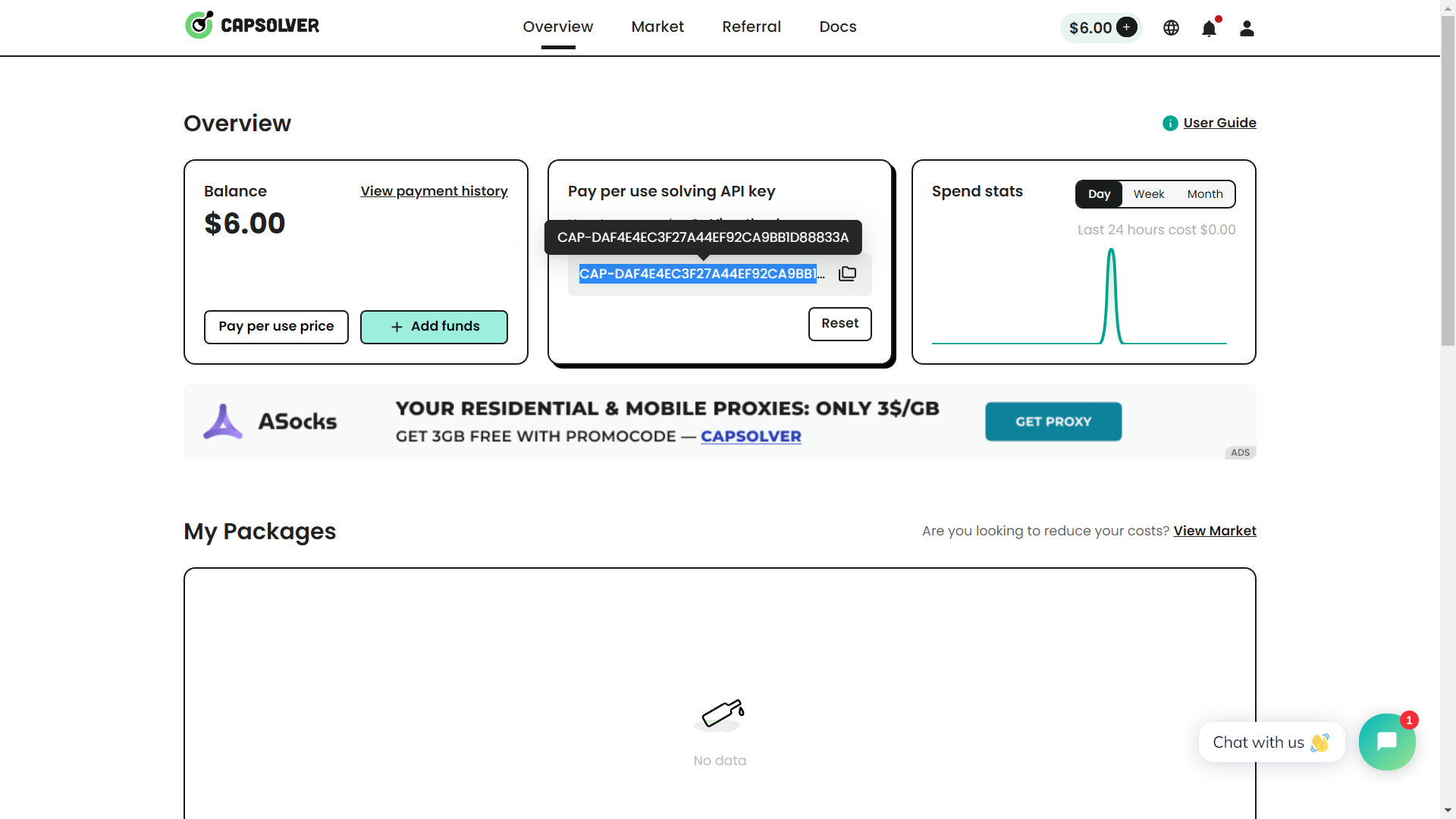
Task: Open the chat bubble widget
Action: point(1386,742)
